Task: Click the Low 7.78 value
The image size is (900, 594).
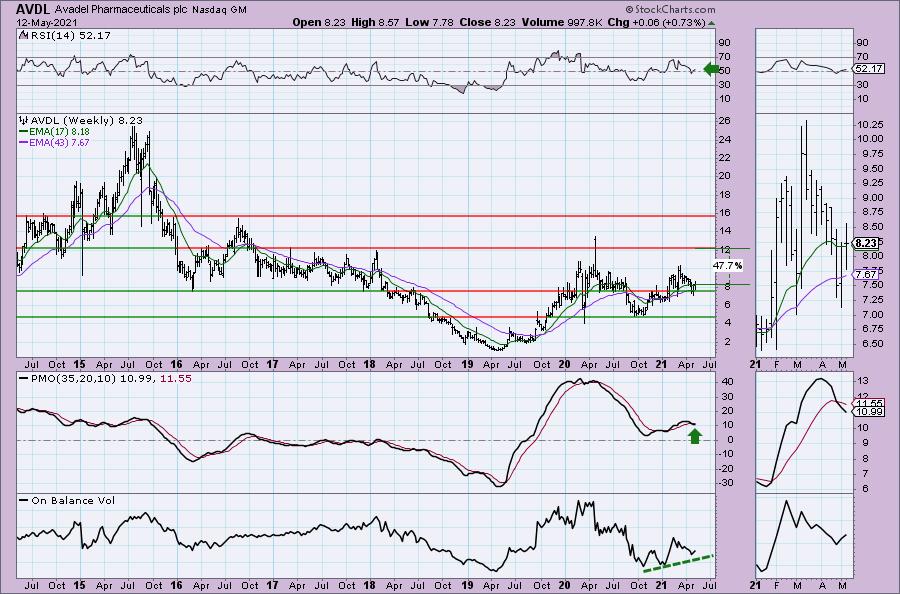Action: click(428, 22)
